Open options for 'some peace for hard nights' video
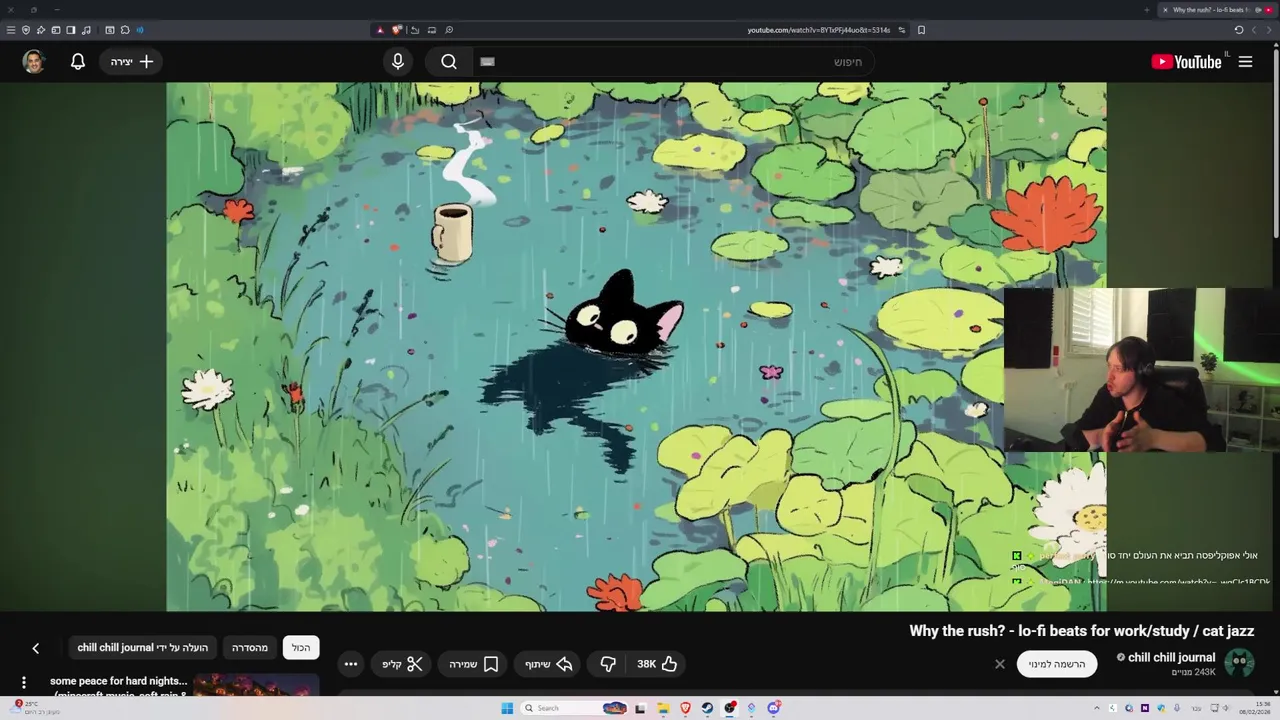The width and height of the screenshot is (1280, 720). coord(24,683)
